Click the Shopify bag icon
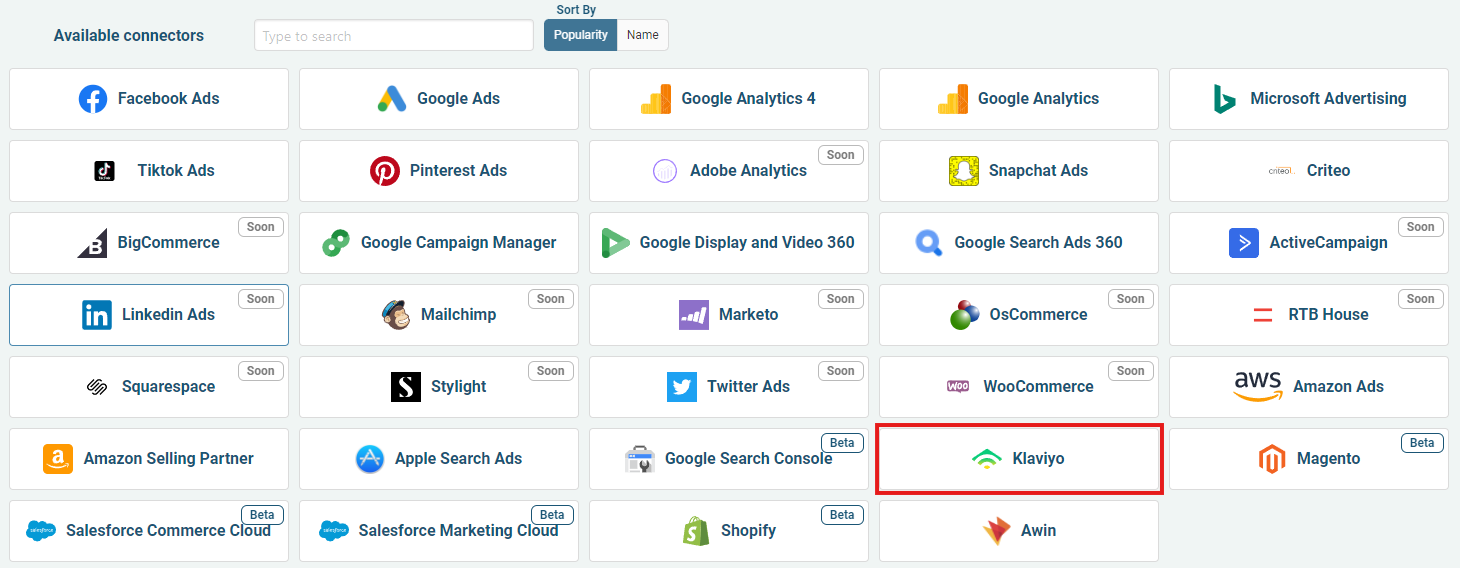 coord(695,531)
